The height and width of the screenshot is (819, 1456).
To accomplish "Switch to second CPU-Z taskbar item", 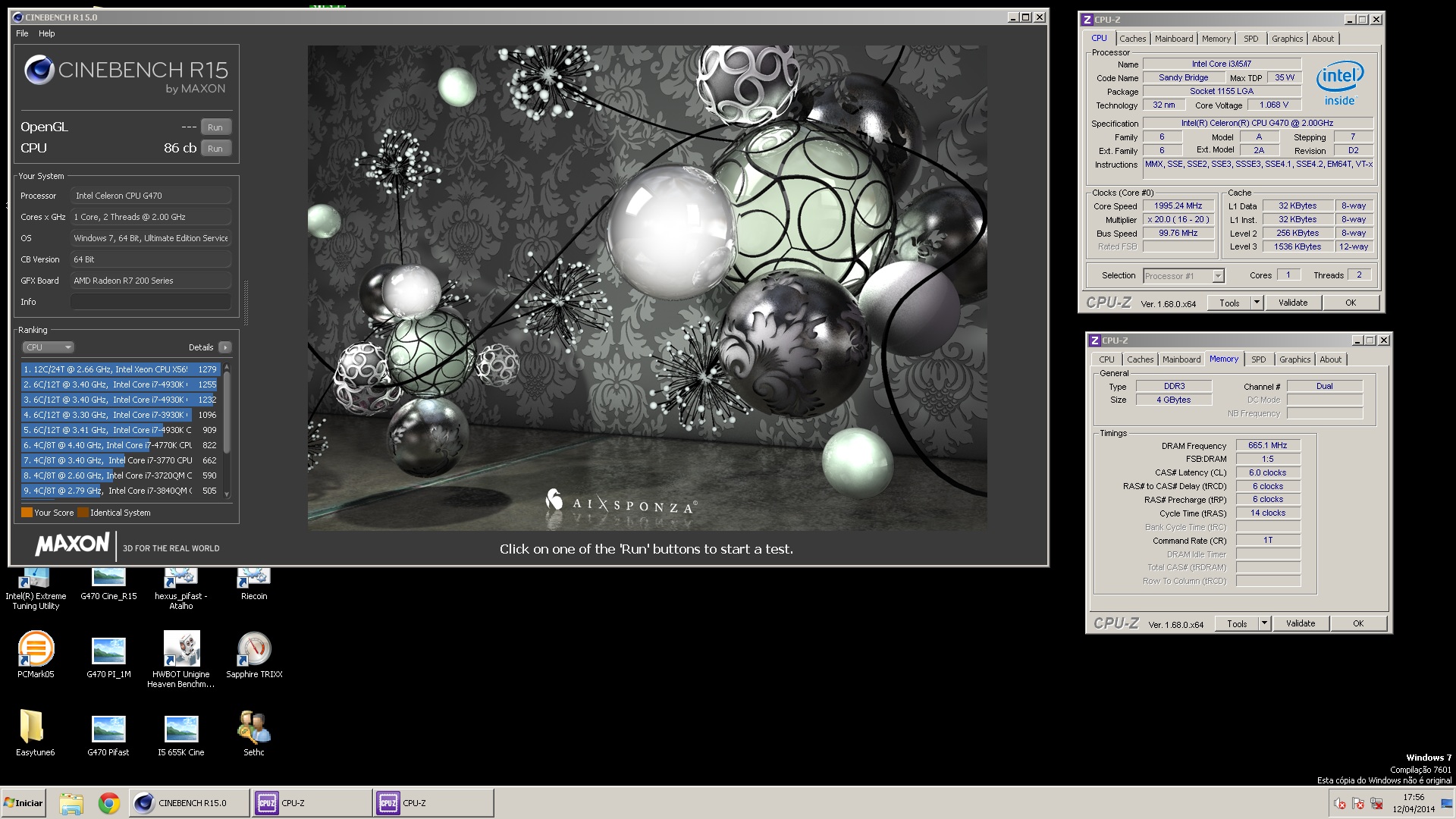I will [x=433, y=803].
